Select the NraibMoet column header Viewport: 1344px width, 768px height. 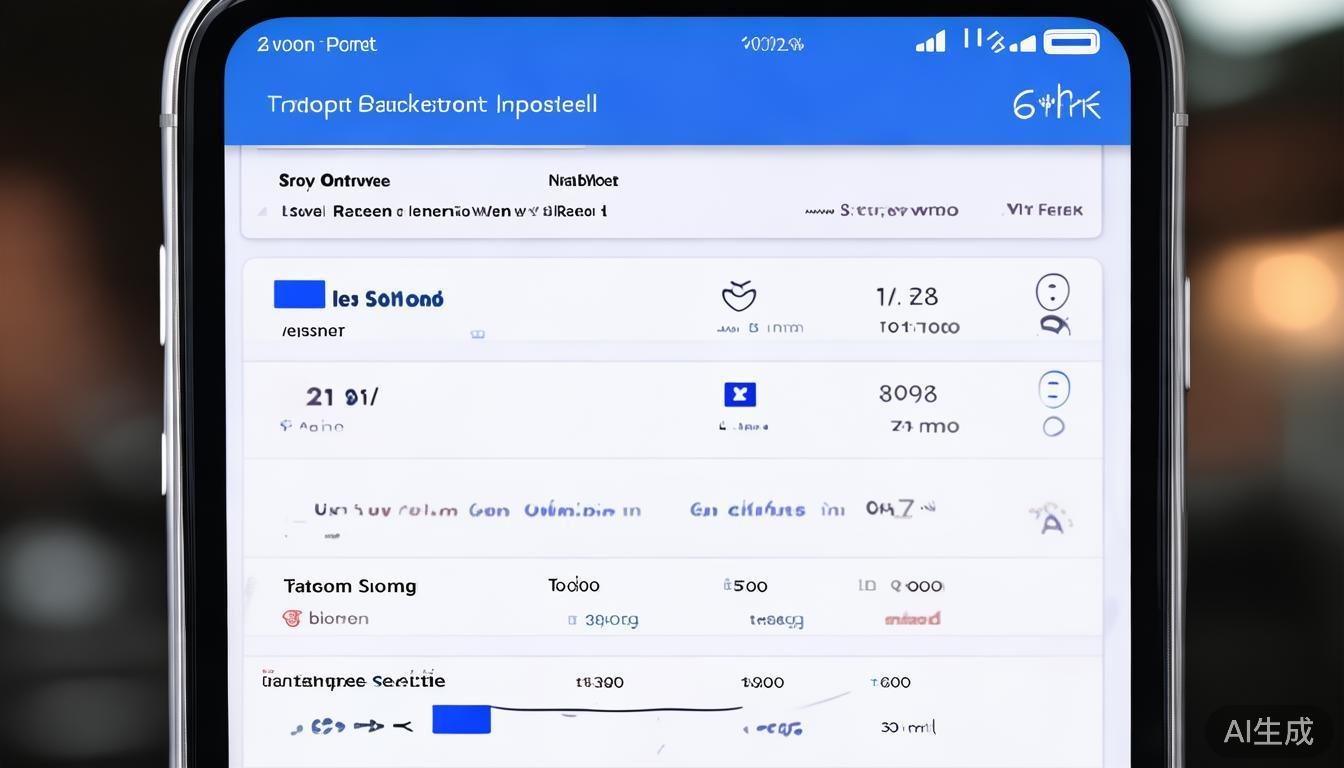tap(583, 180)
